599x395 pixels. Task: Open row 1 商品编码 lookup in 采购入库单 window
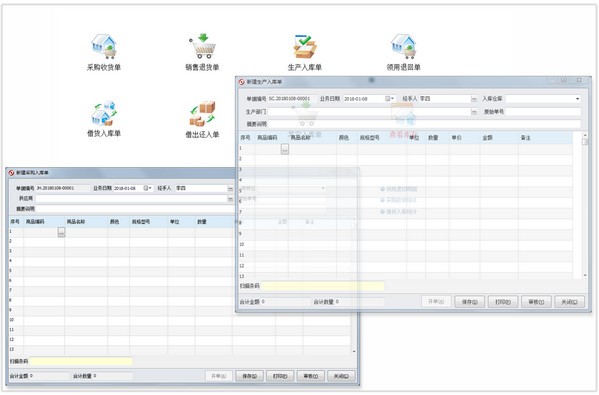62,232
